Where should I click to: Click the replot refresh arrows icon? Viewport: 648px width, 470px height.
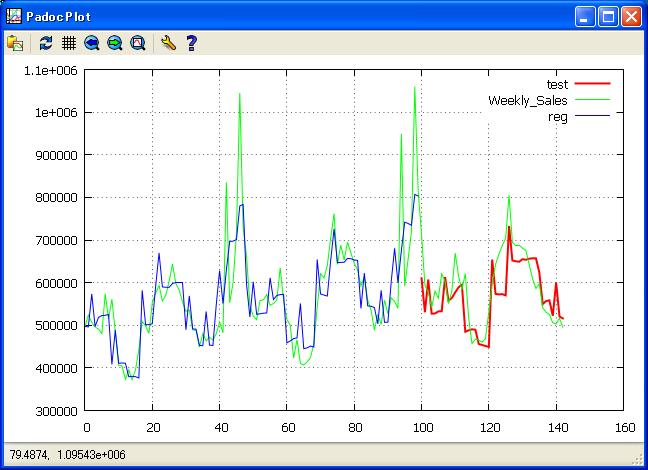(x=46, y=43)
